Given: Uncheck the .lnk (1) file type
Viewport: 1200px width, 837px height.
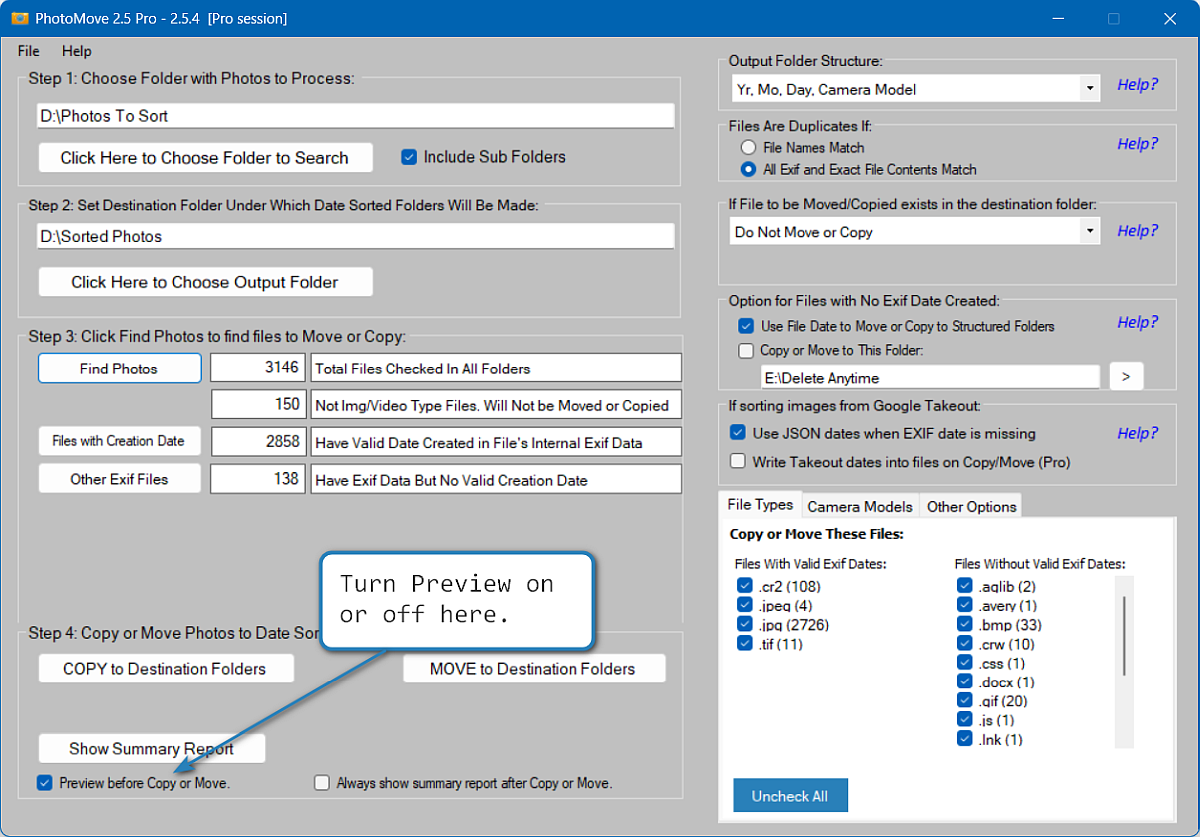Looking at the screenshot, I should point(965,739).
